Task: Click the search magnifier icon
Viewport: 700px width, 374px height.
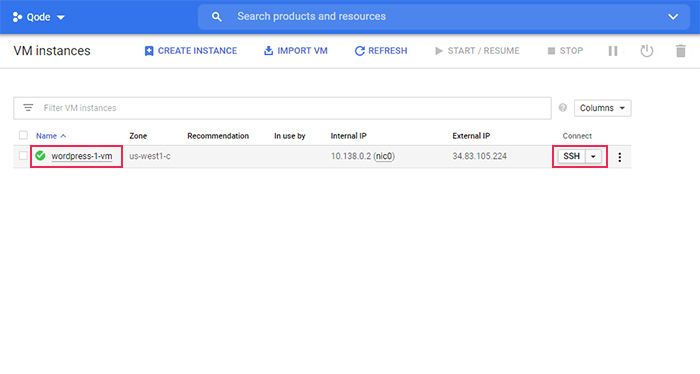Action: point(217,17)
